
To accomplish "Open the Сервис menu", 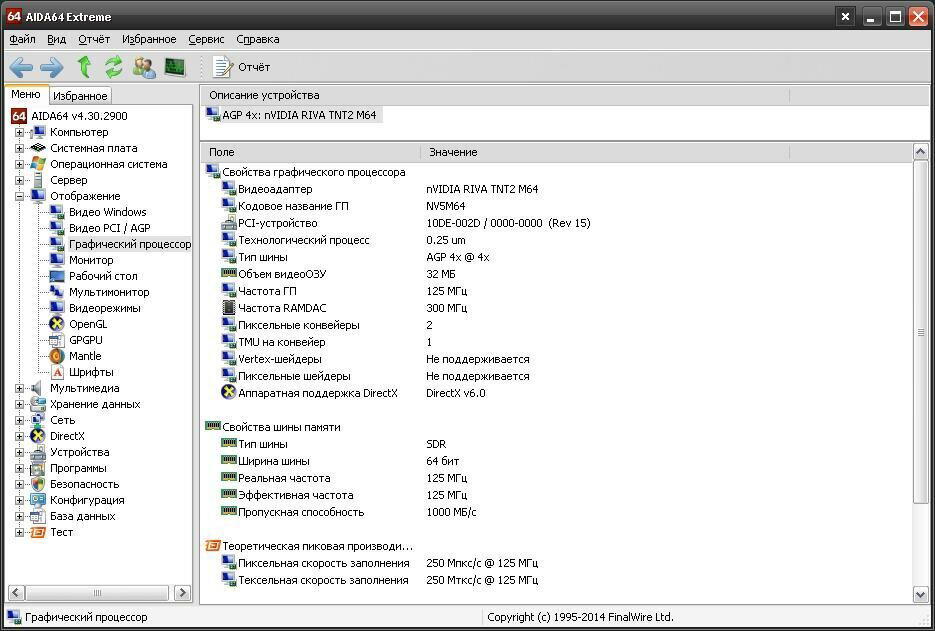I will coord(206,39).
